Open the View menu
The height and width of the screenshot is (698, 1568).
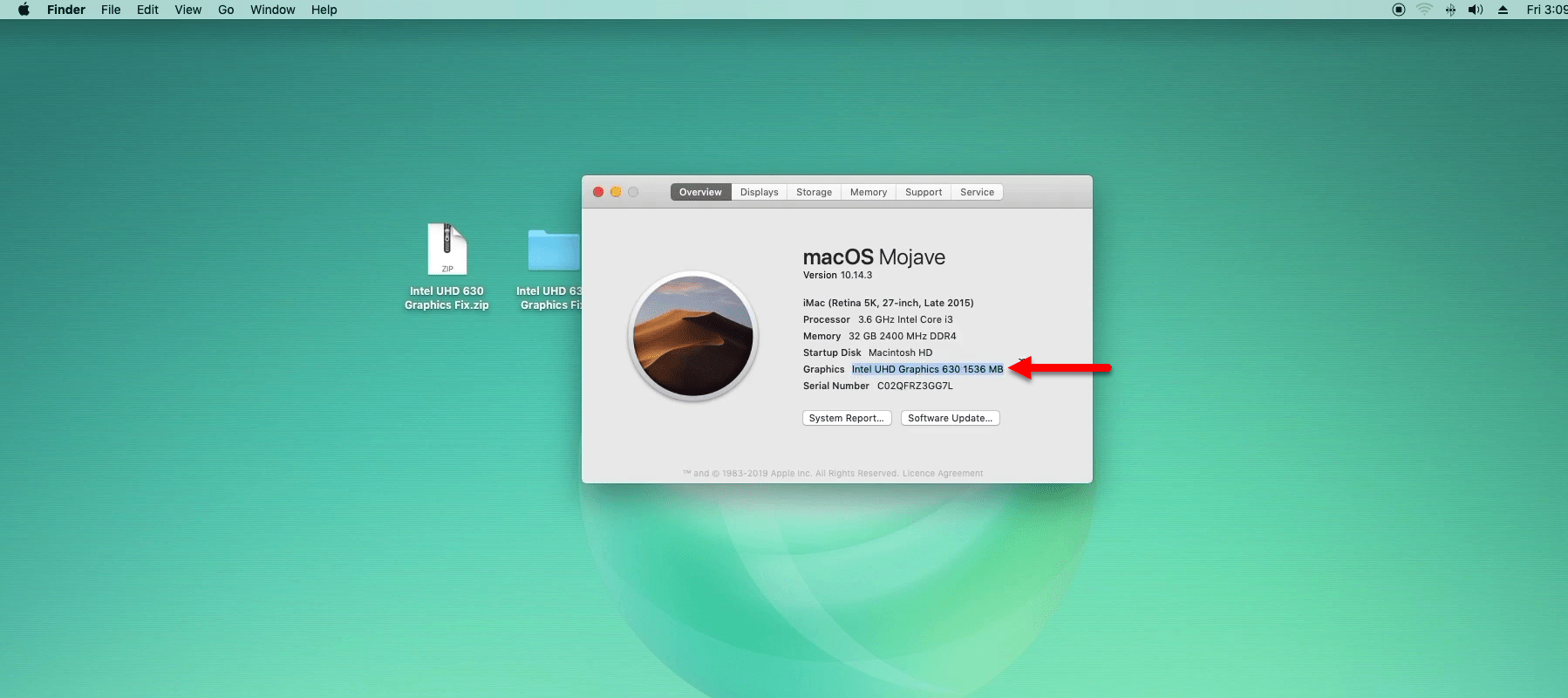(187, 10)
